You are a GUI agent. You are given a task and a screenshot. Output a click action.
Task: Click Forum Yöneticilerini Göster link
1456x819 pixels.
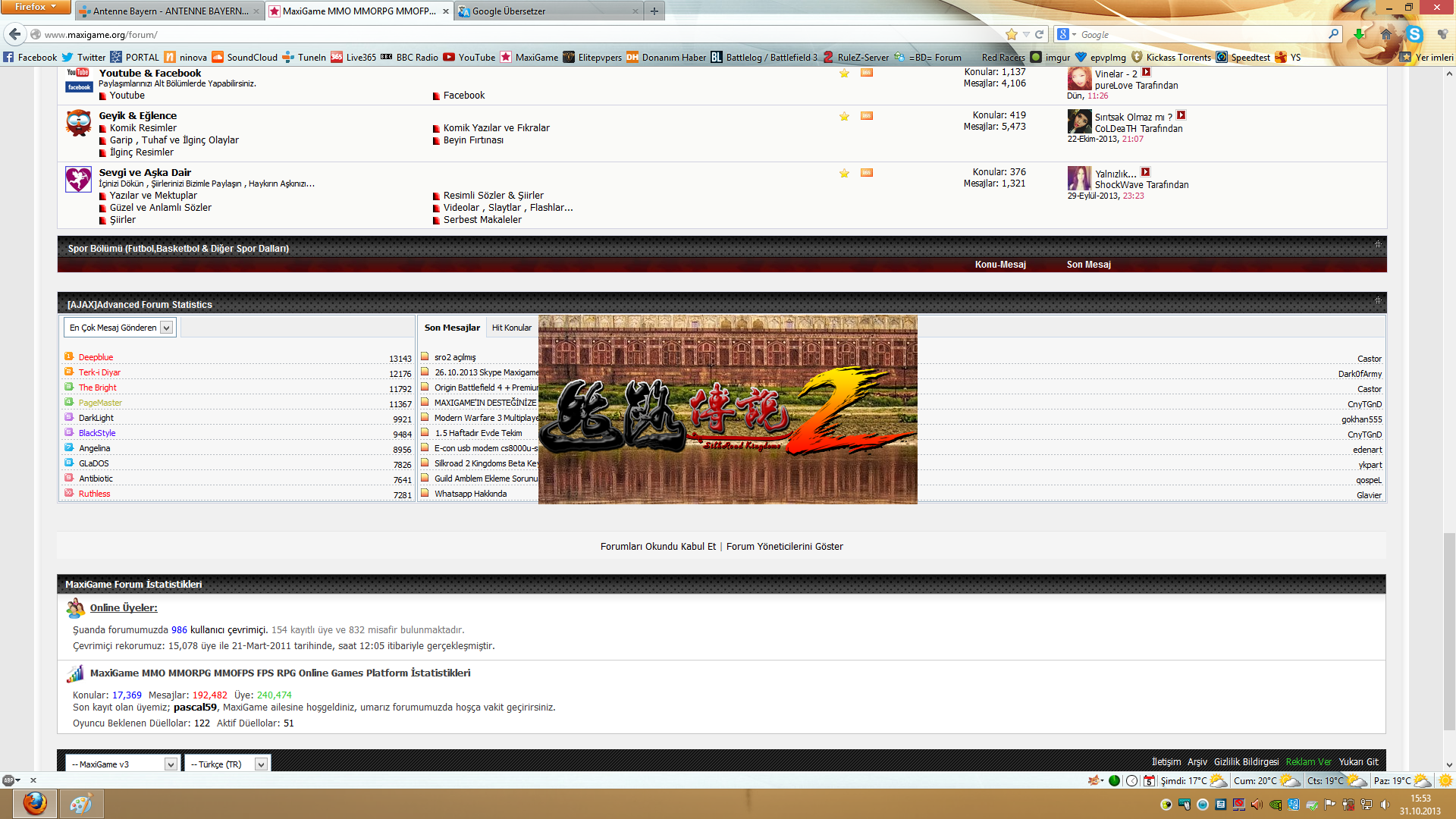784,546
